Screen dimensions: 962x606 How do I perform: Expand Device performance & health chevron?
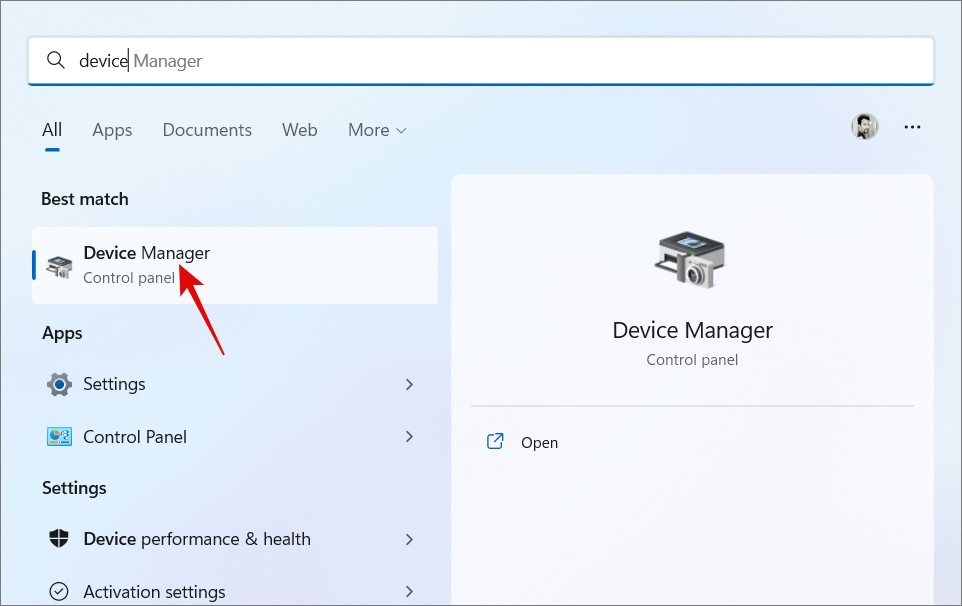point(409,539)
